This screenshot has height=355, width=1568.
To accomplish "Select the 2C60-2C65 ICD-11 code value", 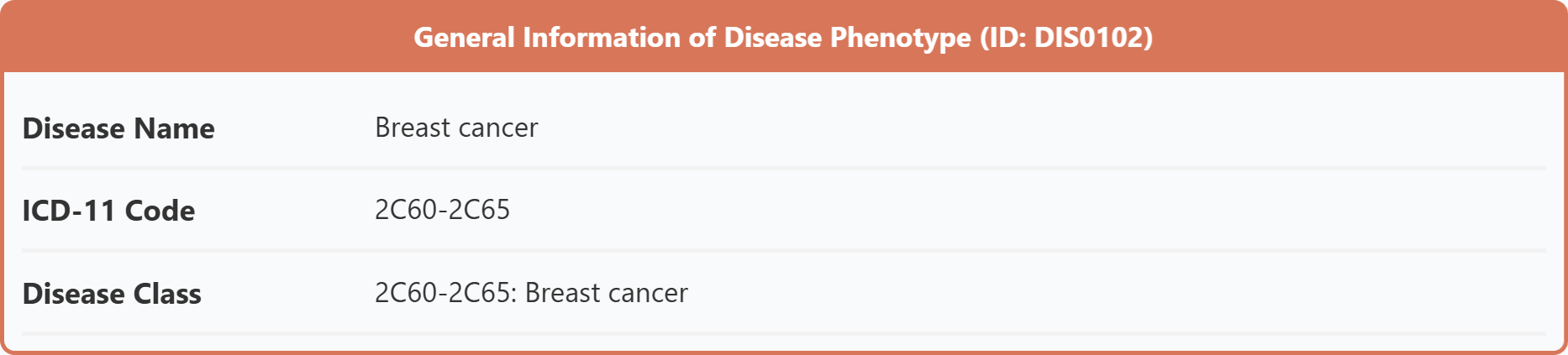I will tap(442, 210).
